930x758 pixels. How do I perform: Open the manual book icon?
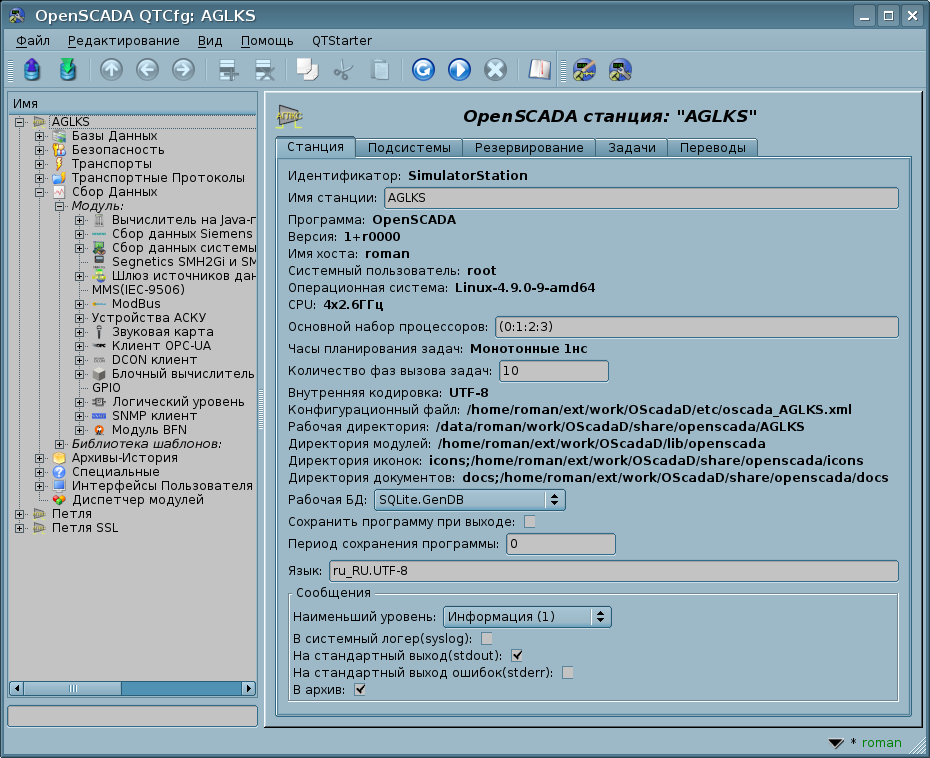coord(540,70)
